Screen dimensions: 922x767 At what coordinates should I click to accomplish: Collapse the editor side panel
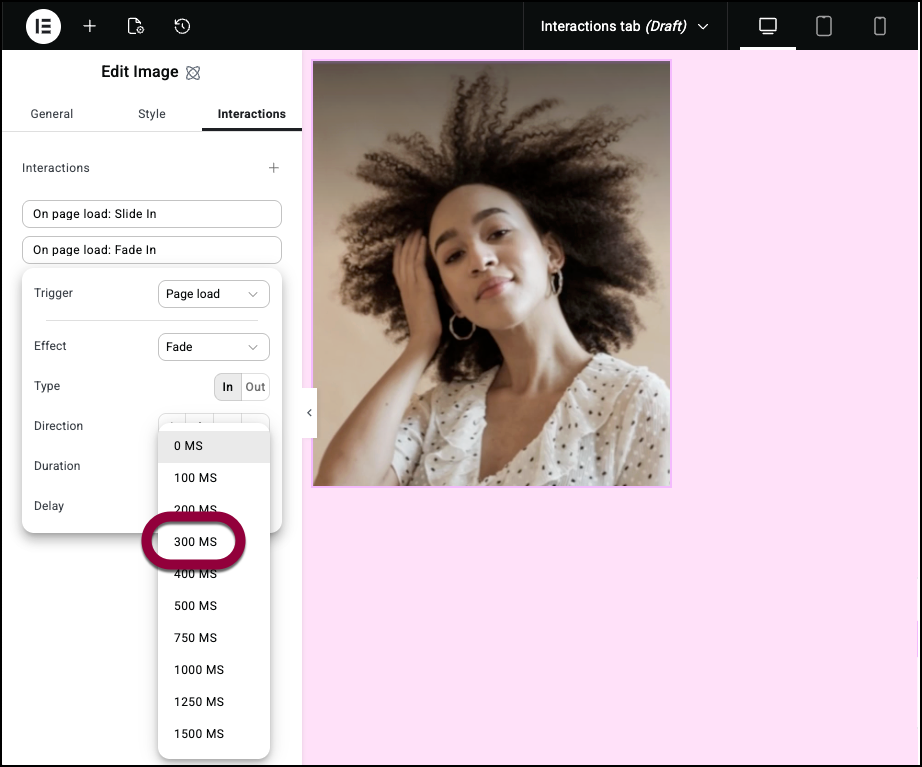pyautogui.click(x=309, y=413)
